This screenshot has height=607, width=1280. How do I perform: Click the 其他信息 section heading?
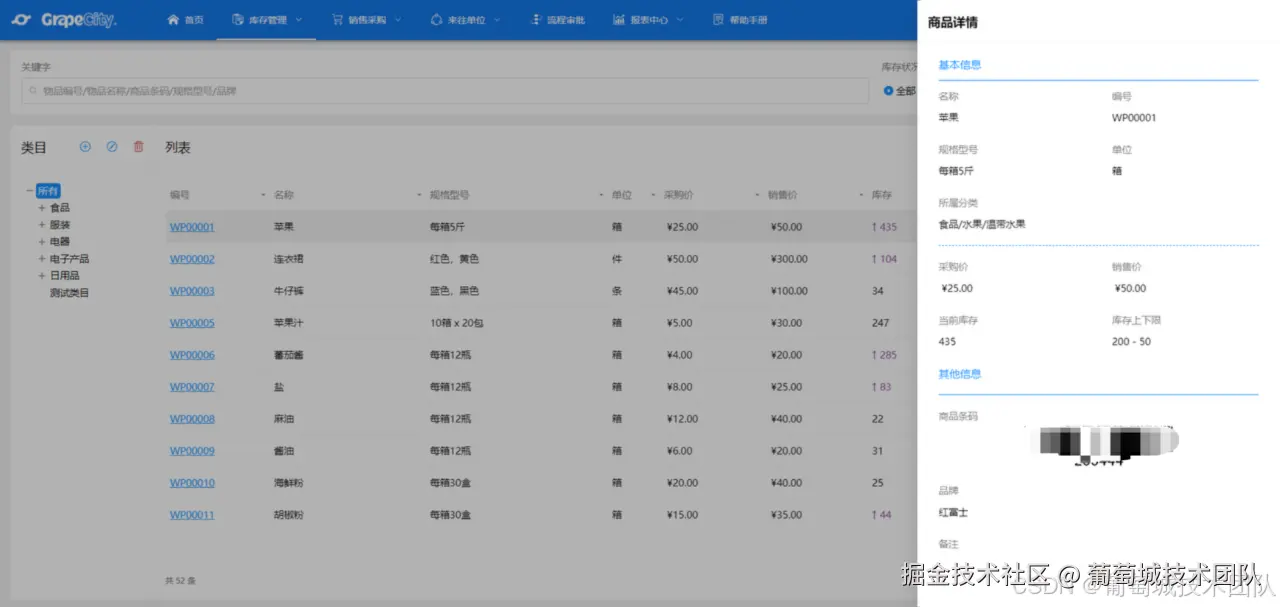(959, 374)
